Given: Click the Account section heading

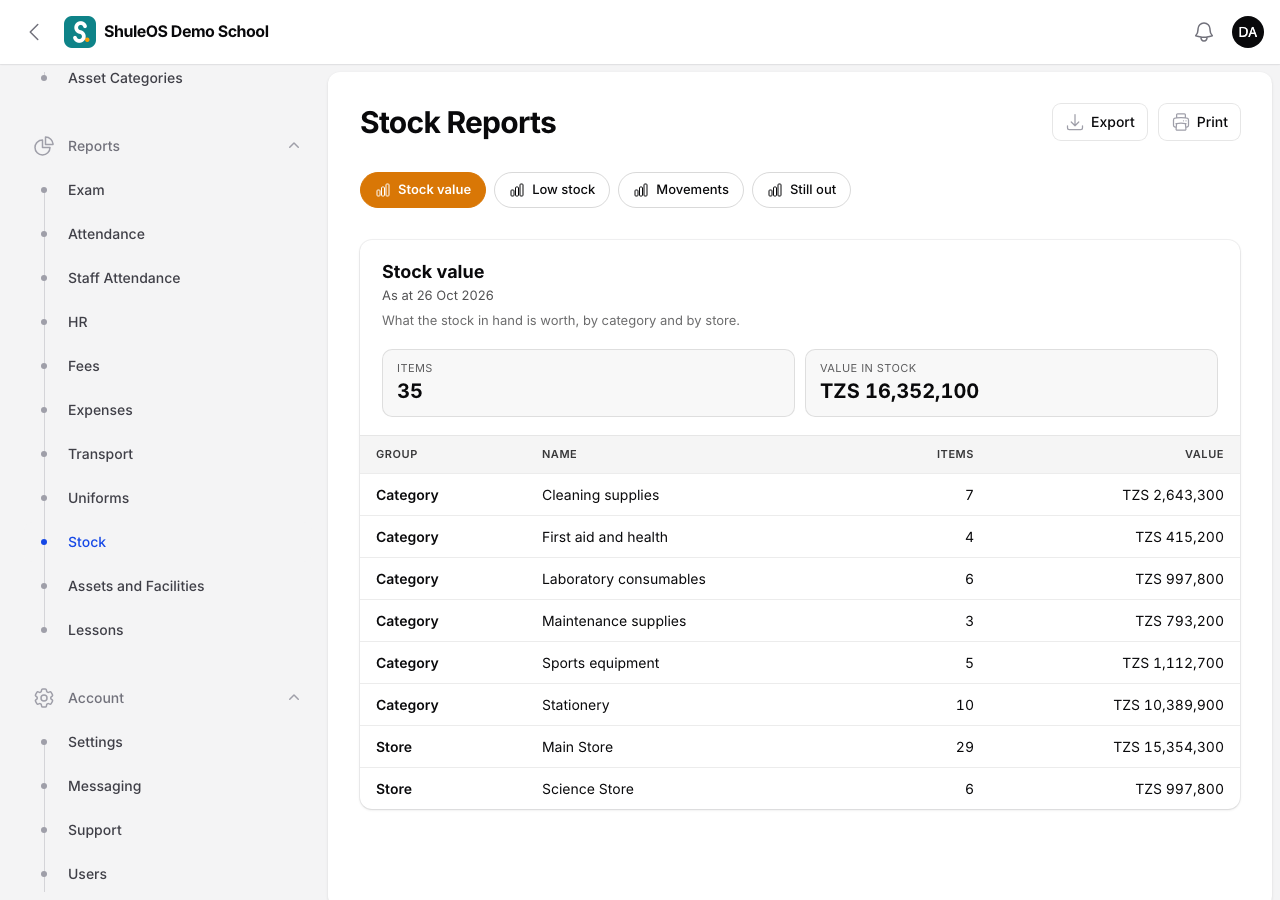Looking at the screenshot, I should tap(96, 698).
